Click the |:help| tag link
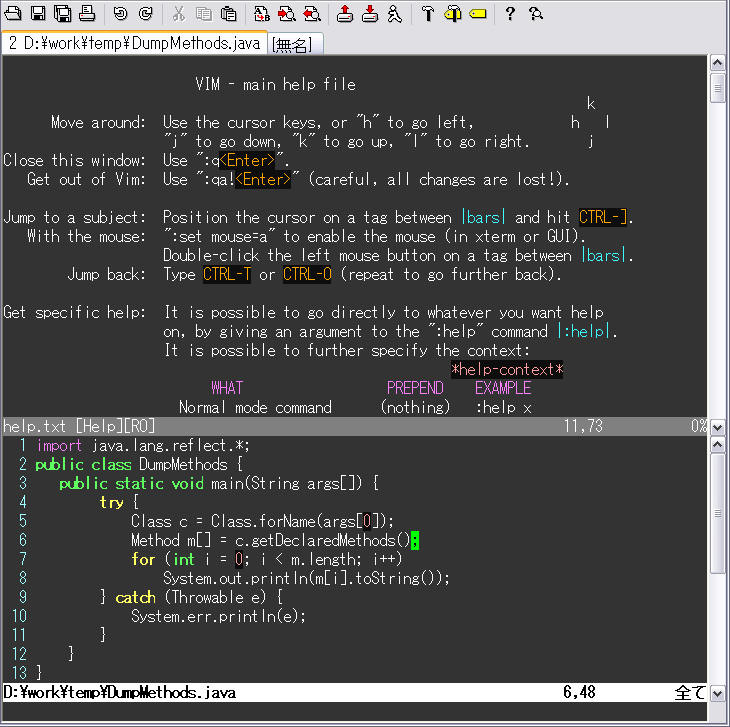The image size is (730, 727). coord(584,331)
